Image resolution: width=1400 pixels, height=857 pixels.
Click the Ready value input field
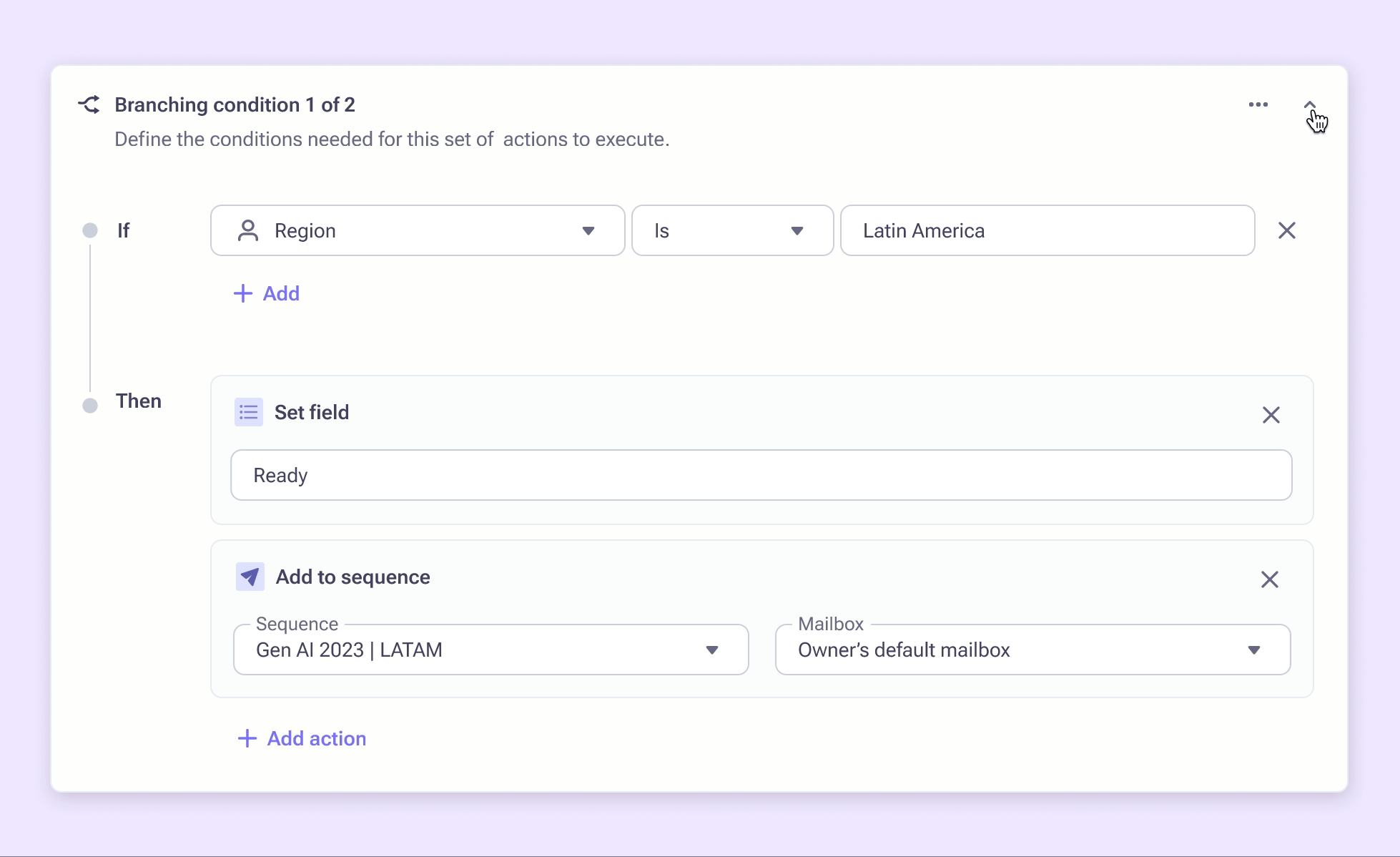(761, 475)
